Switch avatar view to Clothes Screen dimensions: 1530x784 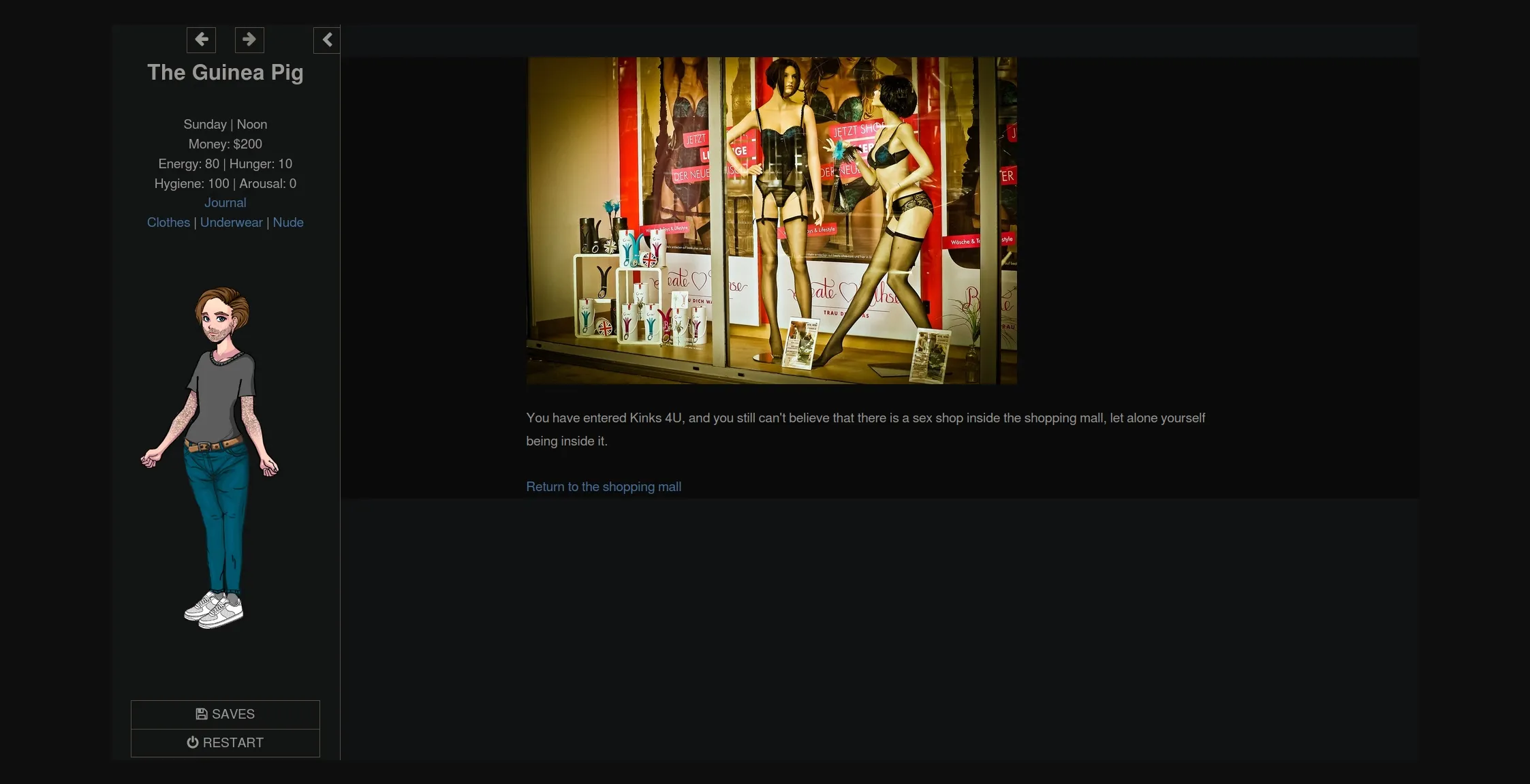[x=168, y=222]
